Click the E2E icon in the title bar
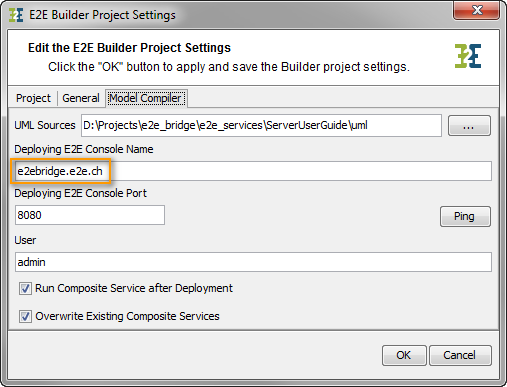The width and height of the screenshot is (507, 387). [16, 15]
